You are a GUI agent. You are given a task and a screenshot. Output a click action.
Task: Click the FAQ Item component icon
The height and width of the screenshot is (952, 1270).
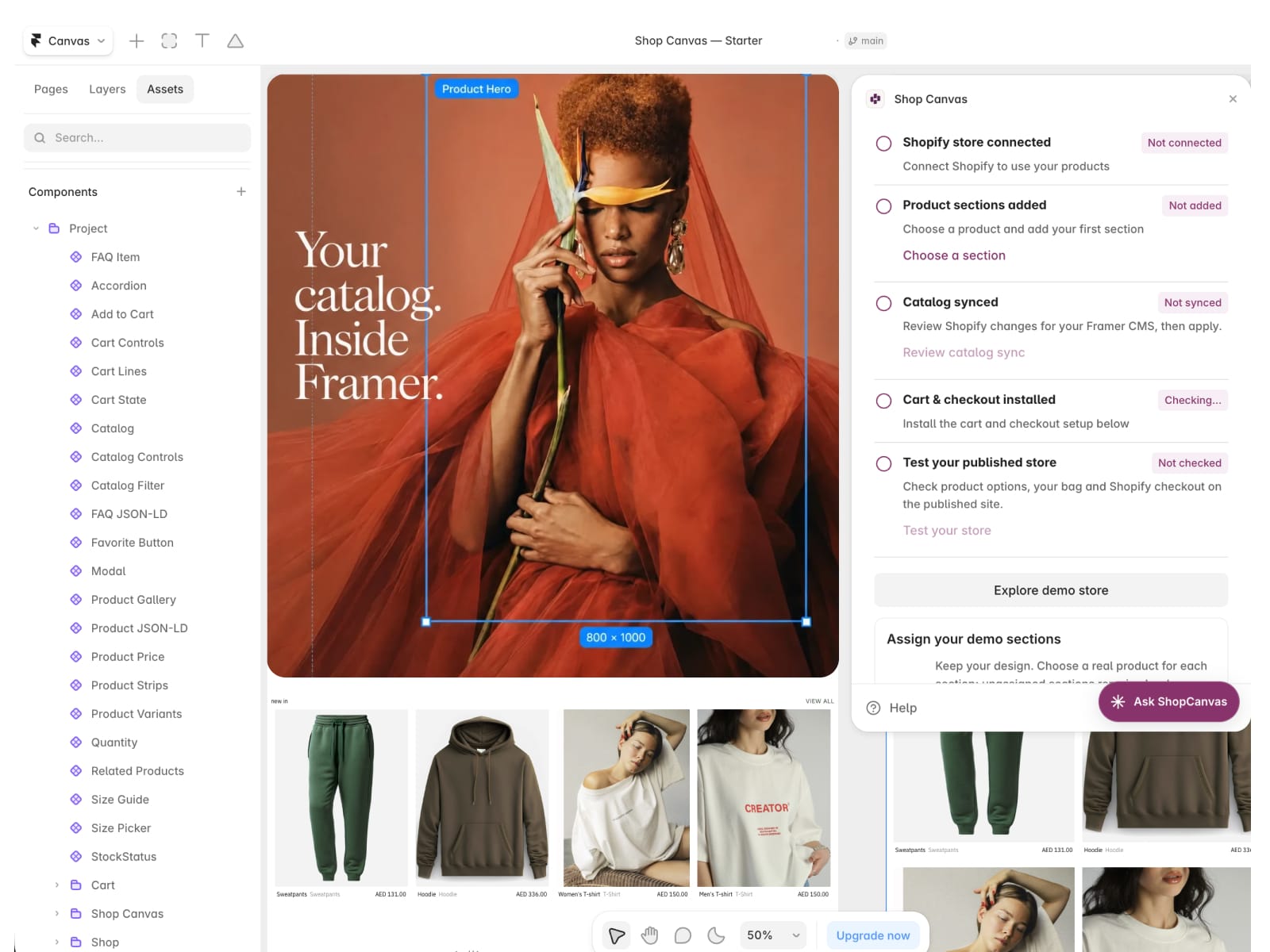click(x=76, y=257)
